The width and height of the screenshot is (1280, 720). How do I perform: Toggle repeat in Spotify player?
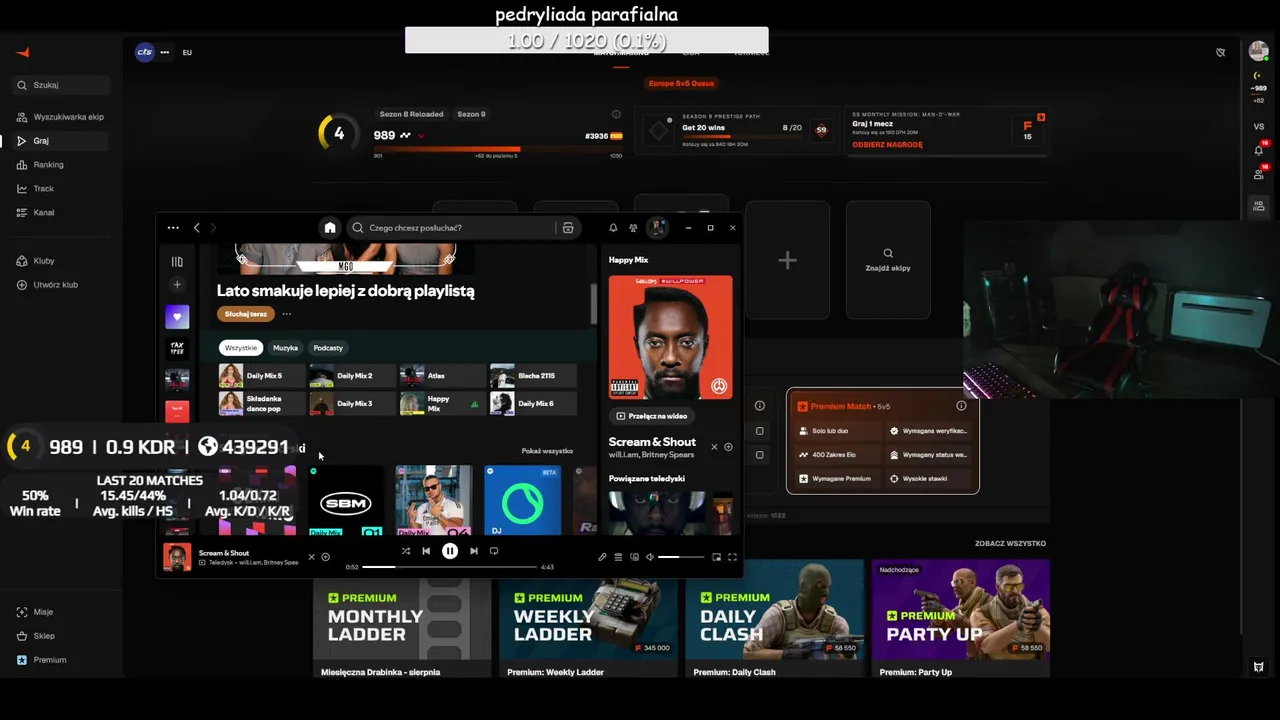494,551
